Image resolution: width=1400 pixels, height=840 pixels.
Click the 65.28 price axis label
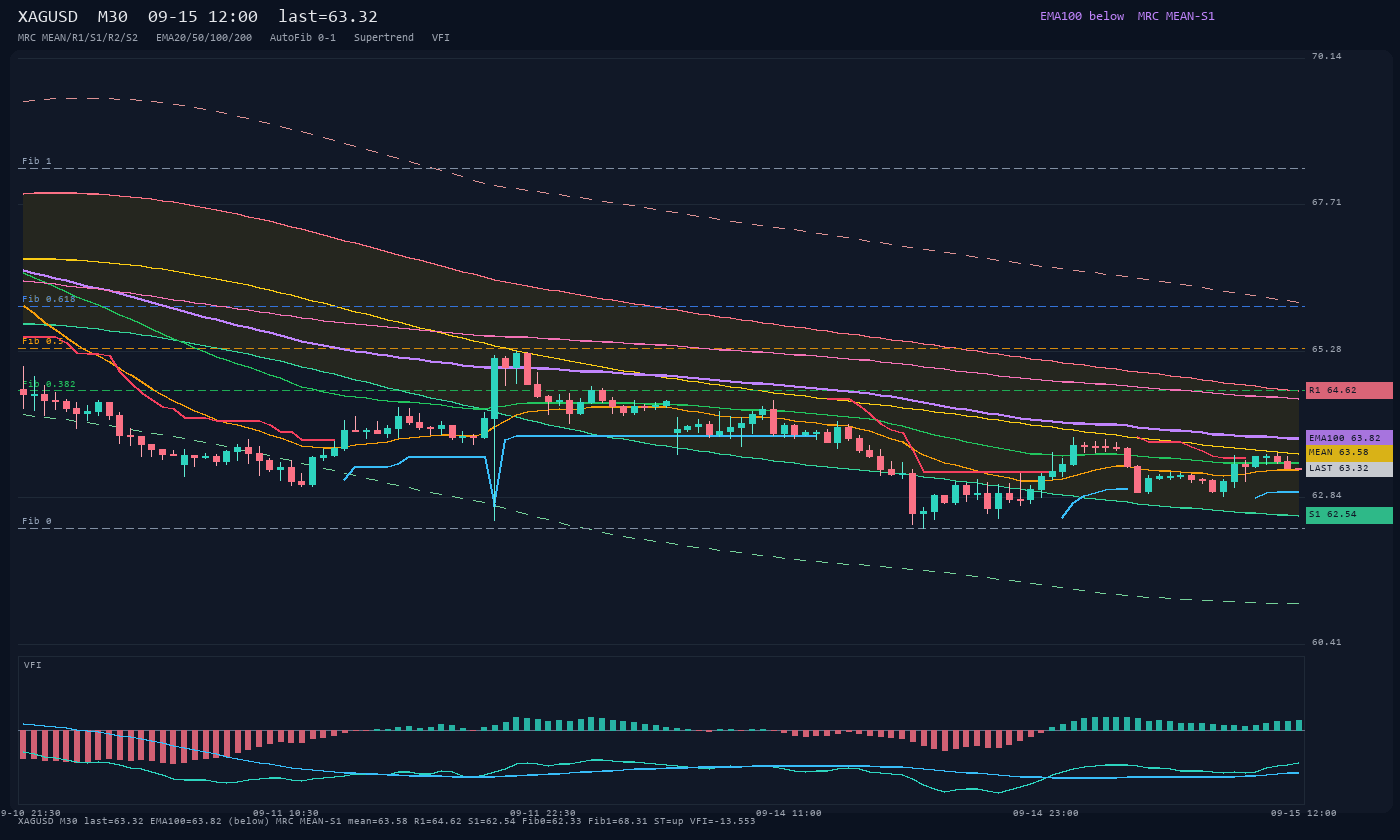[x=1327, y=350]
